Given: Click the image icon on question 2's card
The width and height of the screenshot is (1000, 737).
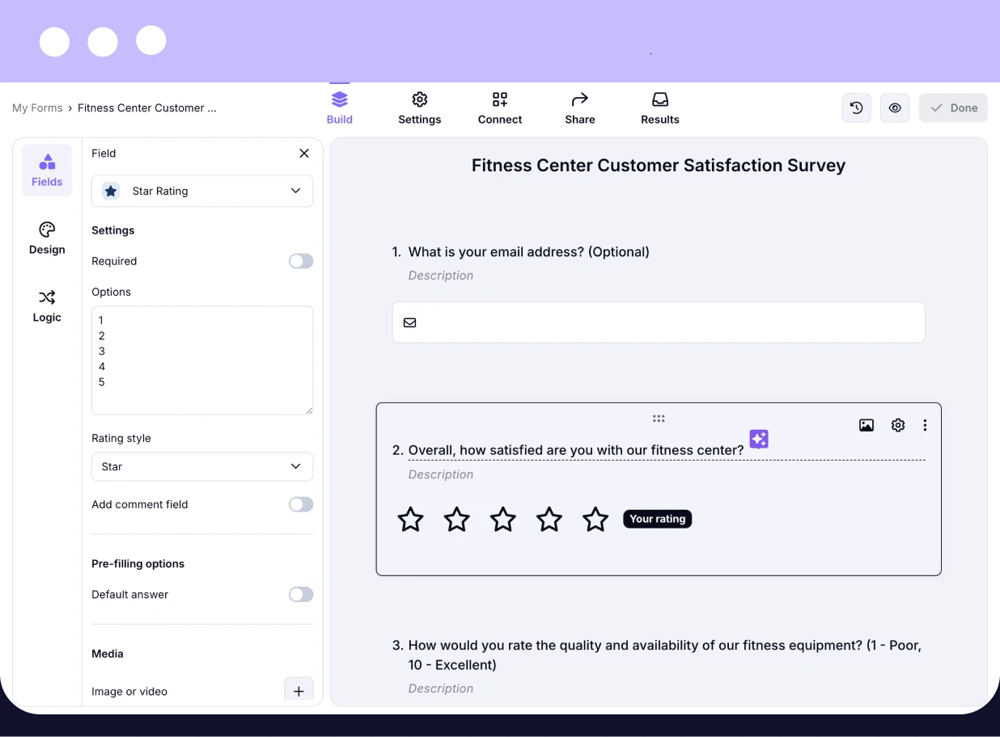Looking at the screenshot, I should (866, 424).
